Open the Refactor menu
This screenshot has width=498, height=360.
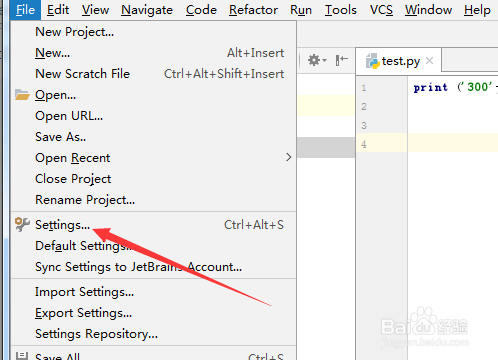click(x=253, y=10)
